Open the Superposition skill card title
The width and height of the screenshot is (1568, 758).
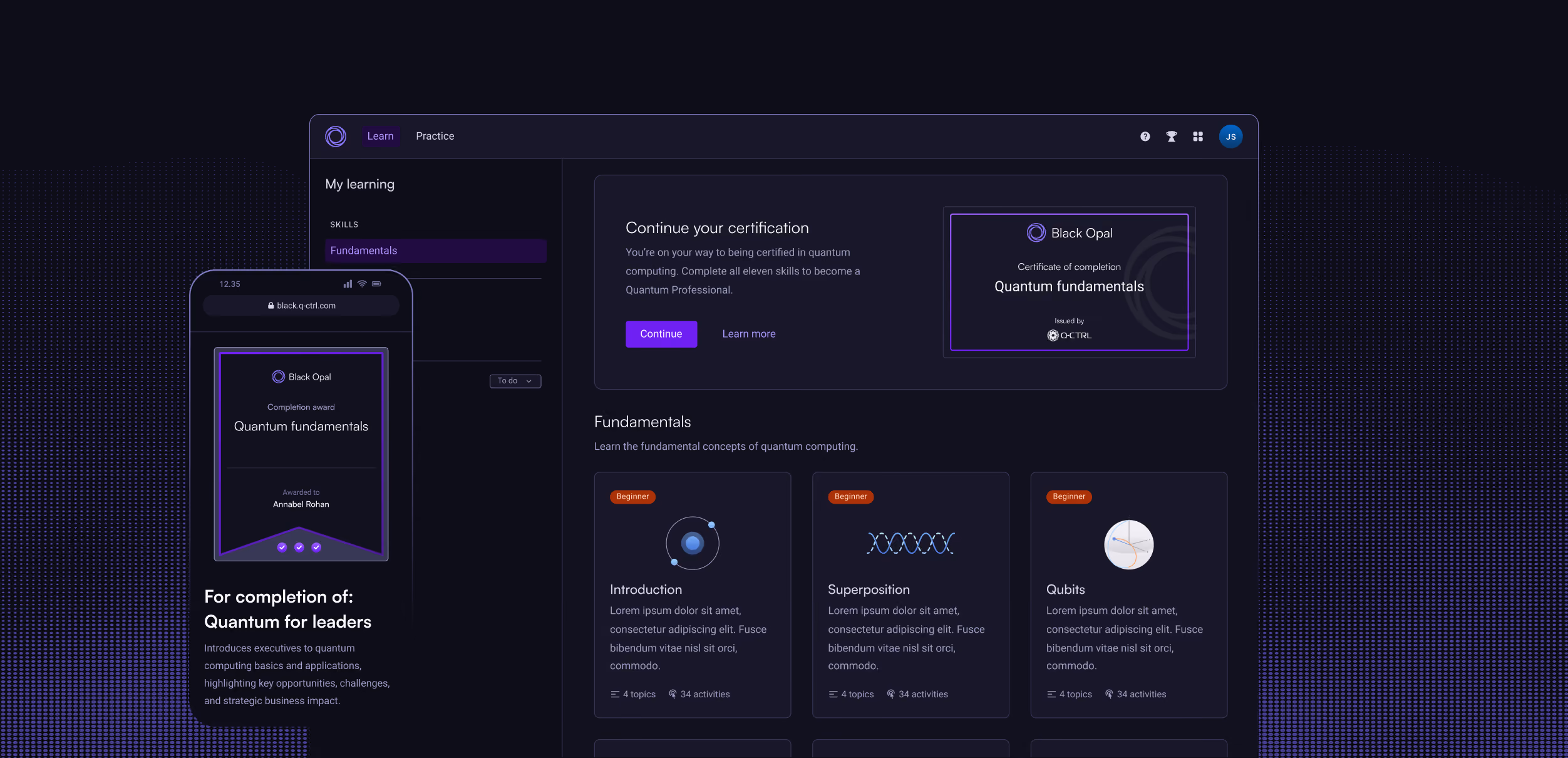(x=869, y=589)
